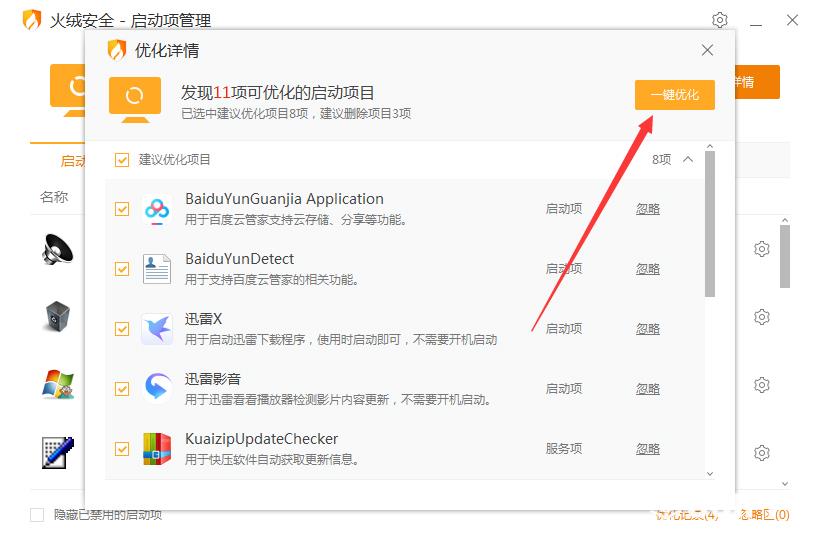Click 忽略 for 迅雷X
The image size is (820, 540).
(x=647, y=329)
